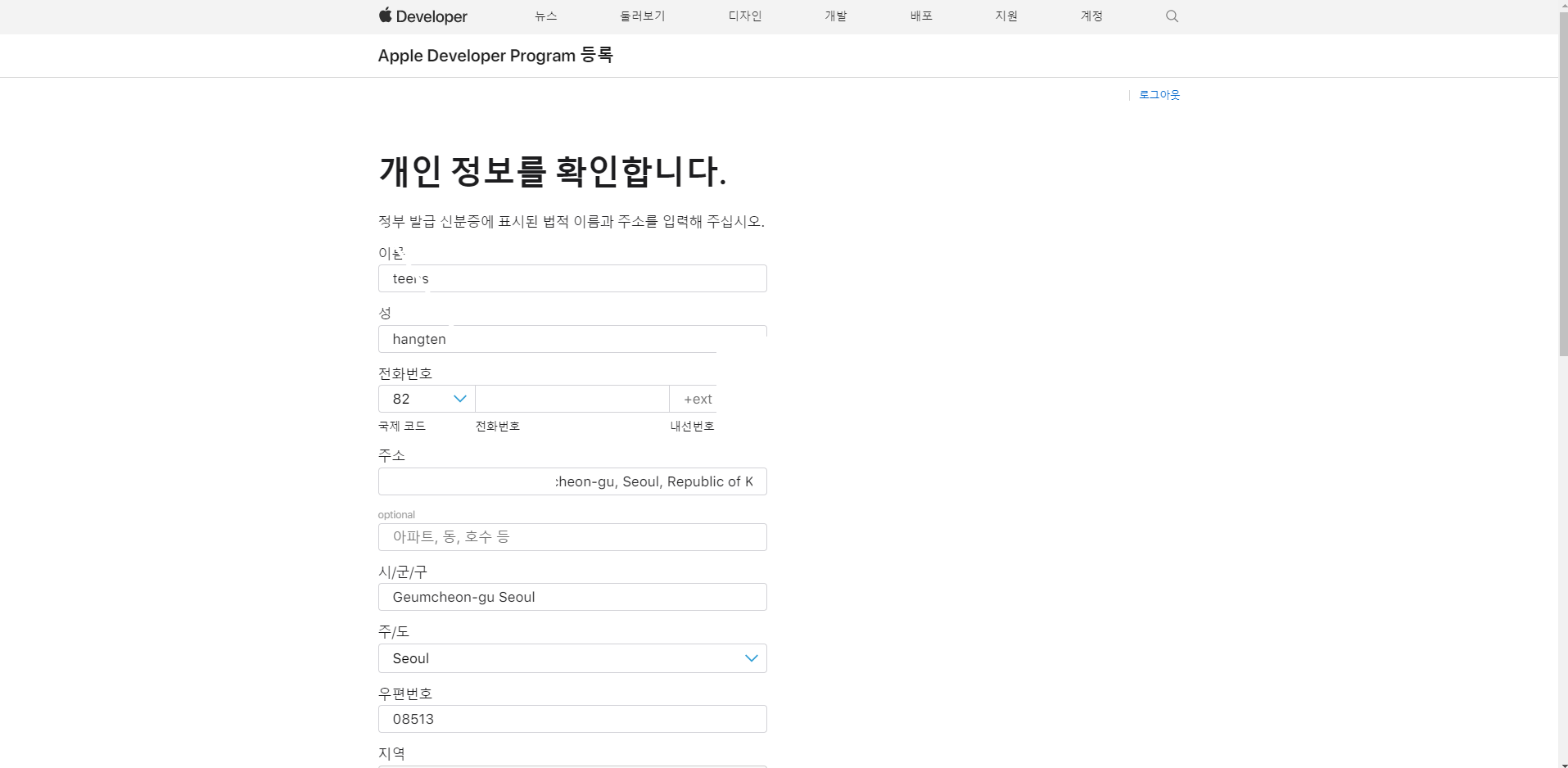Click the 시/군/구 field with Geumcheon-gu Seoul
Viewport: 1568px width, 768px height.
[572, 597]
